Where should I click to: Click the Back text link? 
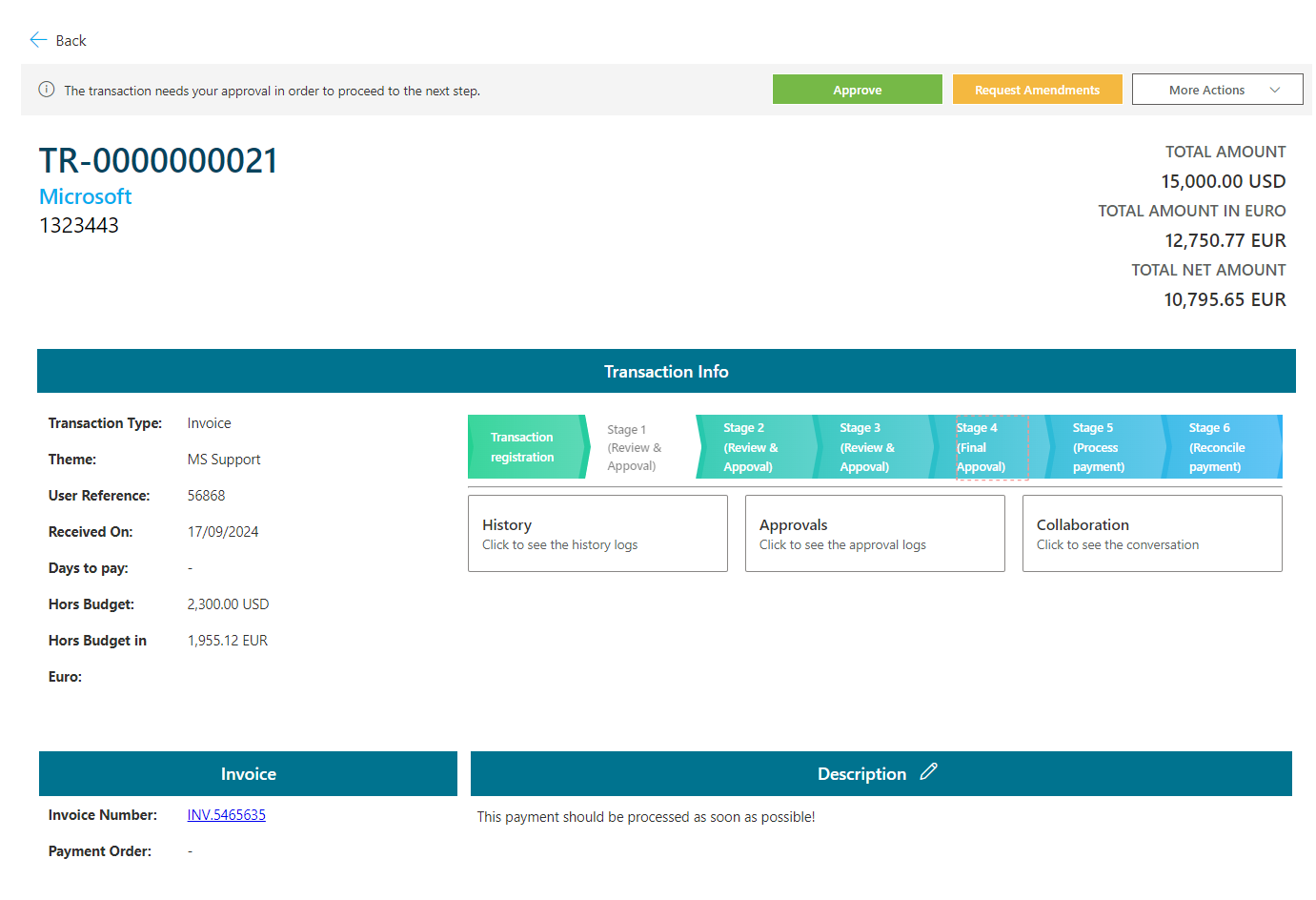(71, 40)
